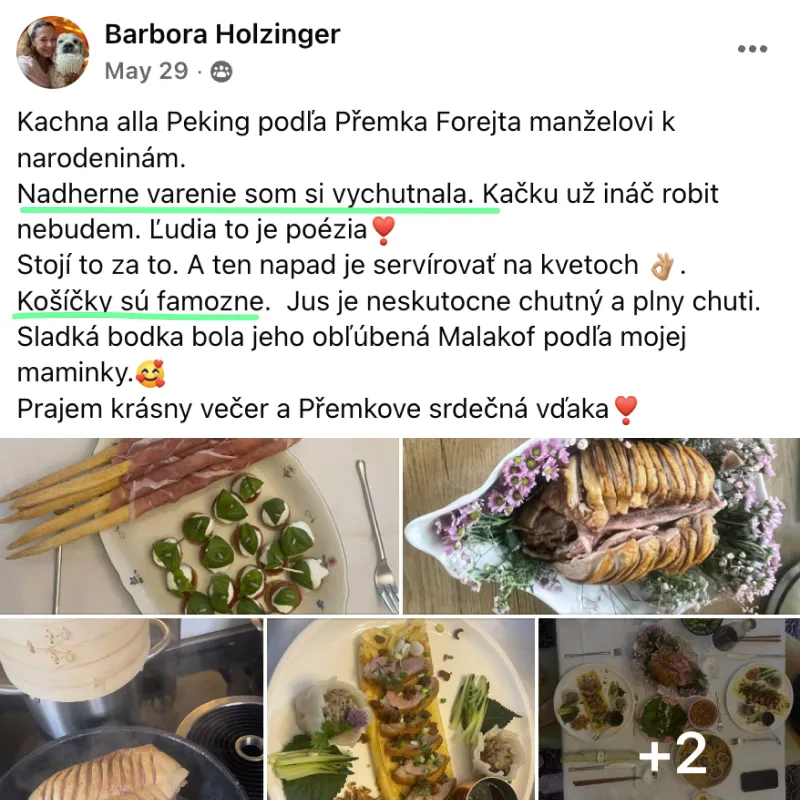800x800 pixels.
Task: Click the red heart emoji after poézia
Action: click(x=383, y=231)
